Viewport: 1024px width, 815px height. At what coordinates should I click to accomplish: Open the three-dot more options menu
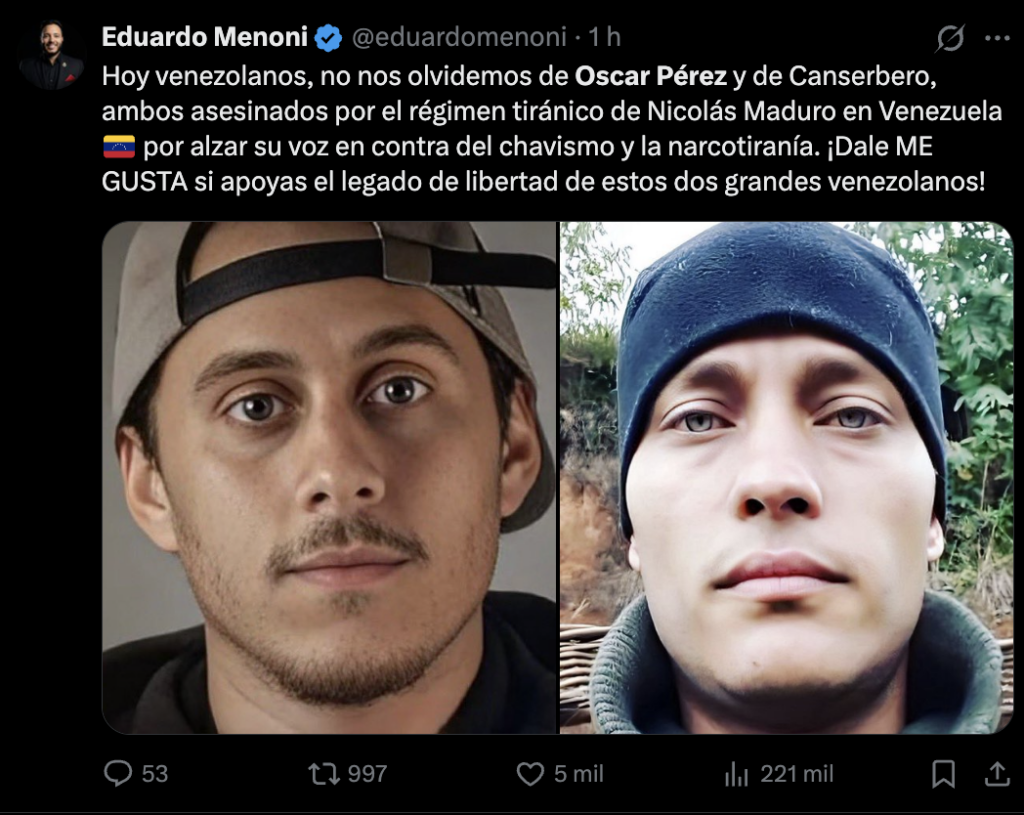997,39
